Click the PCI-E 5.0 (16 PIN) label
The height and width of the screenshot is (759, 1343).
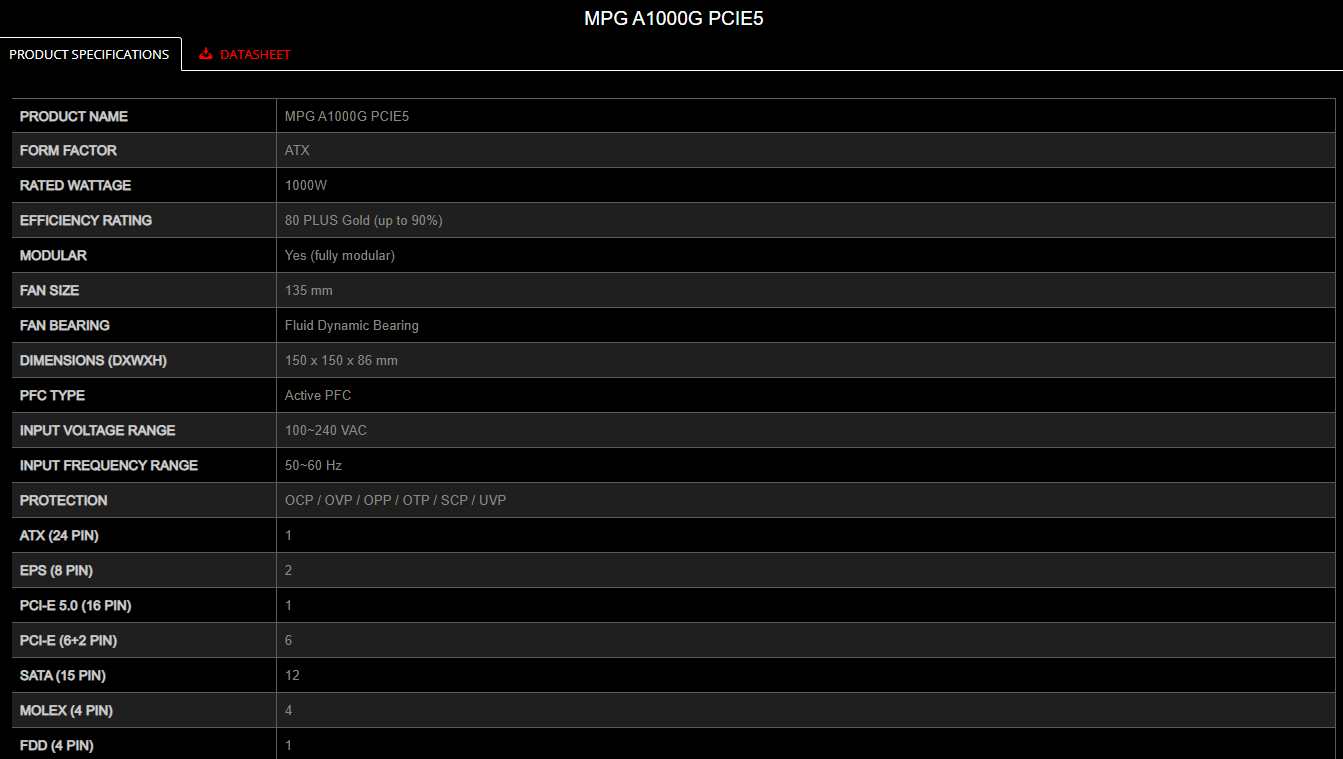pyautogui.click(x=75, y=605)
